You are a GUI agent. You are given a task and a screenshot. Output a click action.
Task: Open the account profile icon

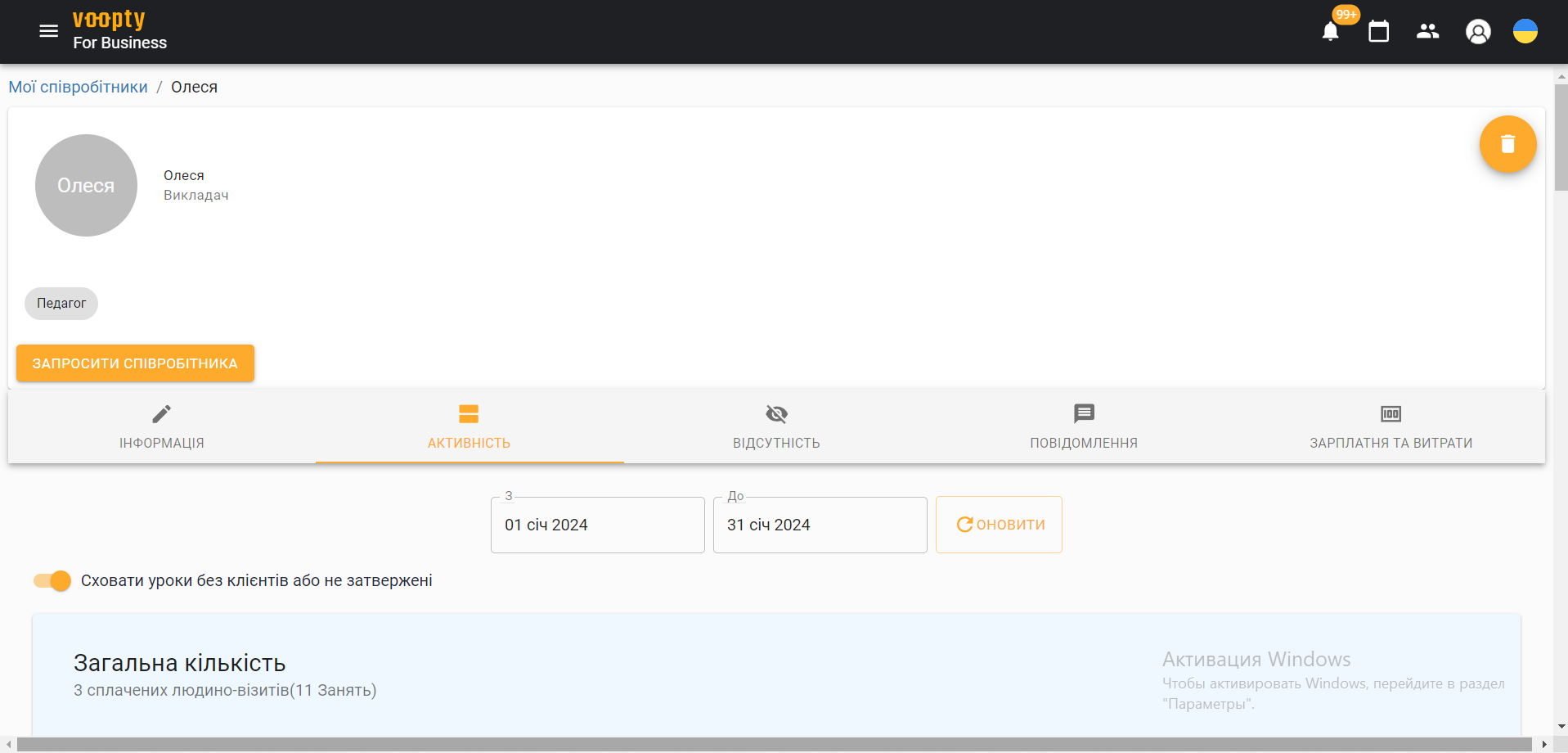point(1478,31)
